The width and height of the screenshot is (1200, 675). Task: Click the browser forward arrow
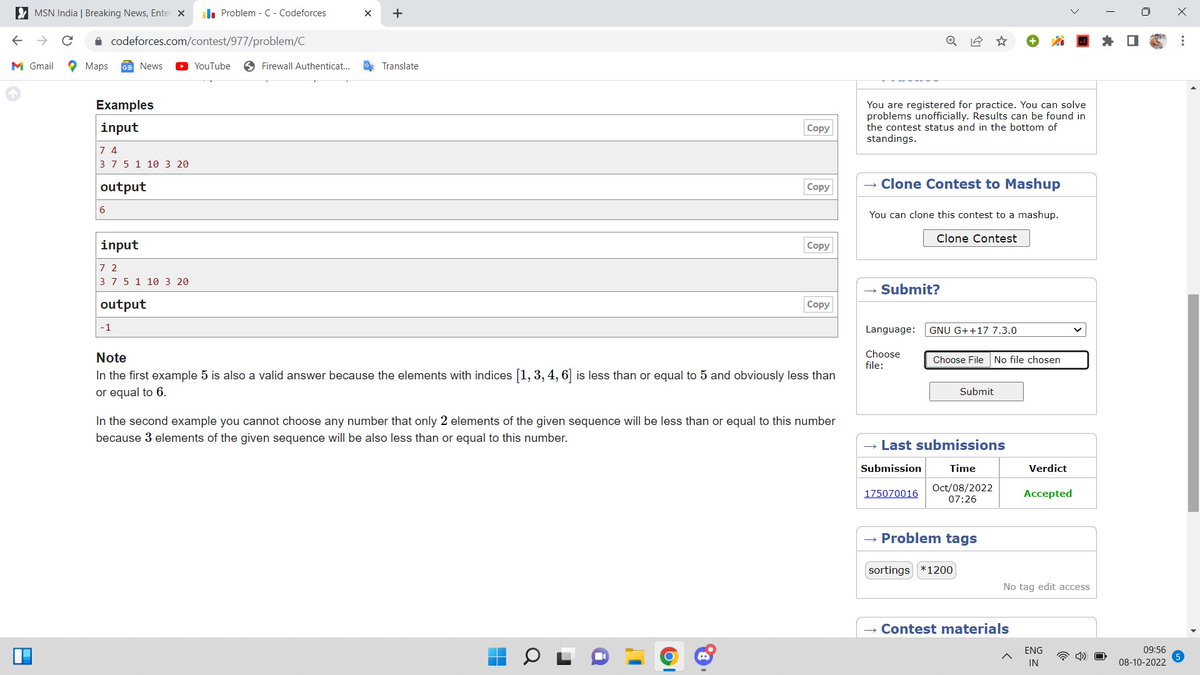click(42, 41)
